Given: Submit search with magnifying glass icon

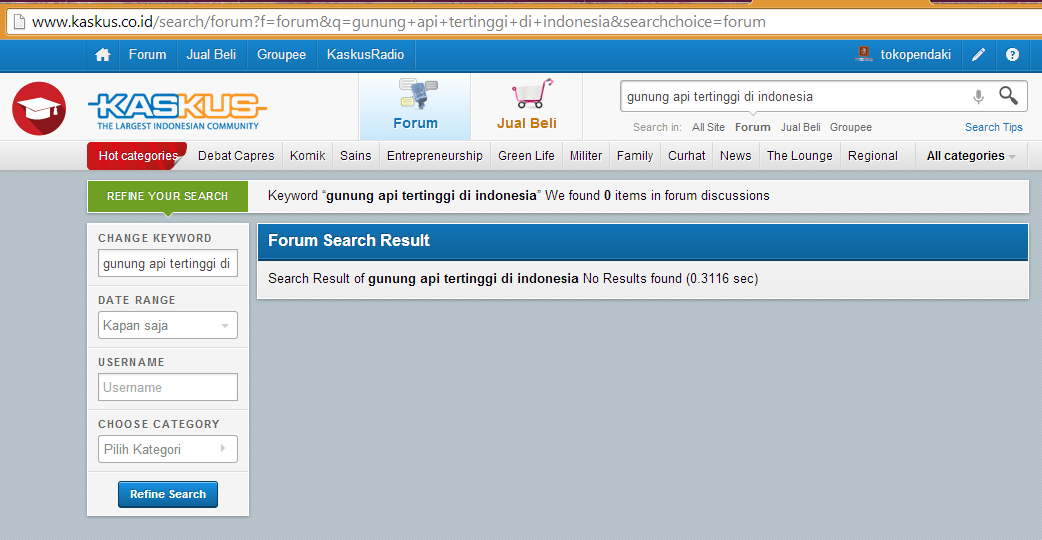Looking at the screenshot, I should [x=1008, y=96].
